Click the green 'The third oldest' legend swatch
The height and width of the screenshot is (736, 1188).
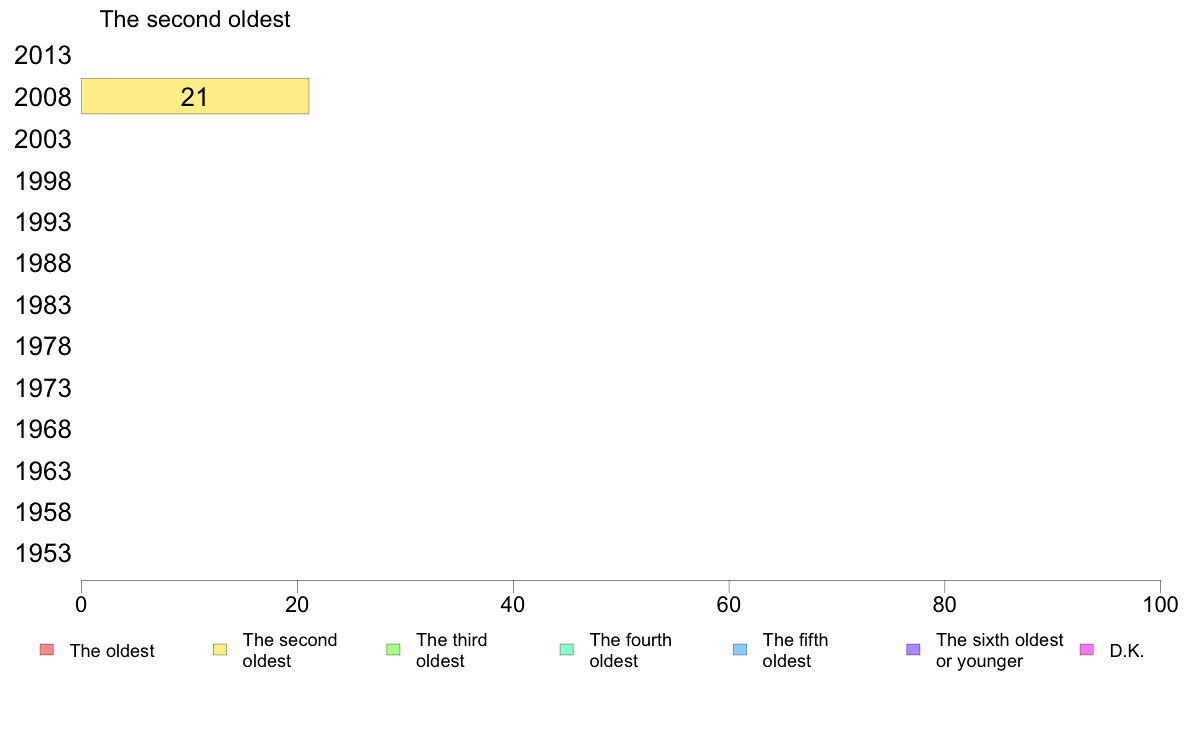click(393, 650)
